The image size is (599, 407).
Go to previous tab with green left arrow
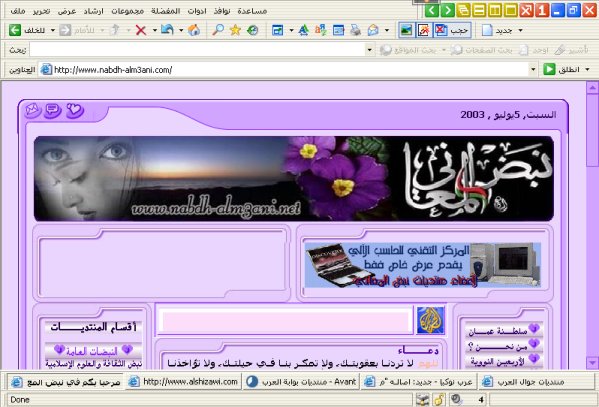coord(432,10)
